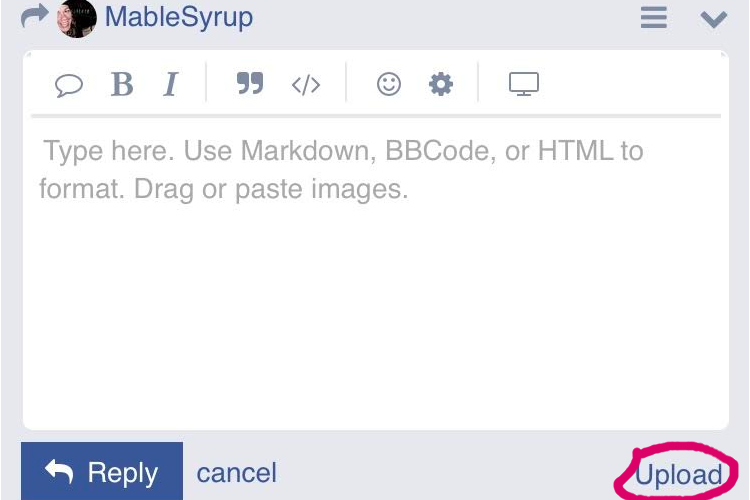Submit the post with the Reply button
750x500 pixels.
pos(102,472)
